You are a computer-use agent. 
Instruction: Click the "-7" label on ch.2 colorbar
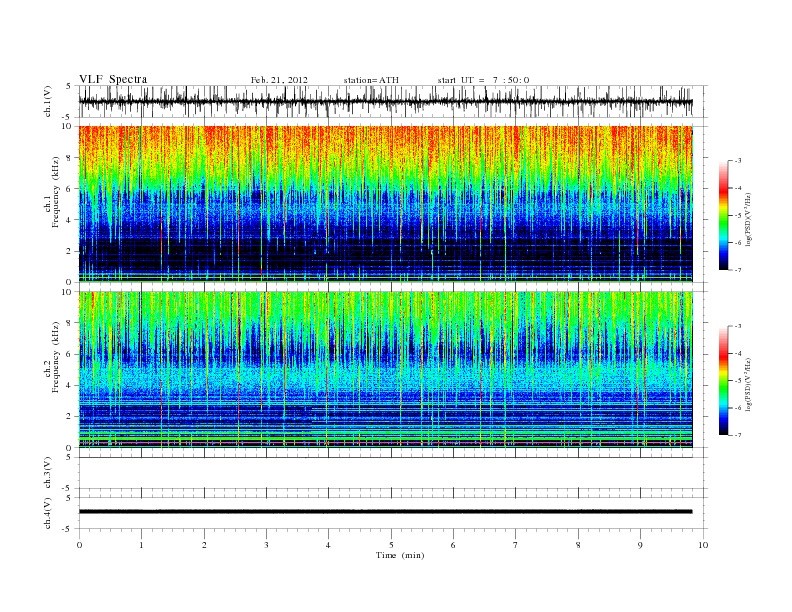(x=738, y=435)
